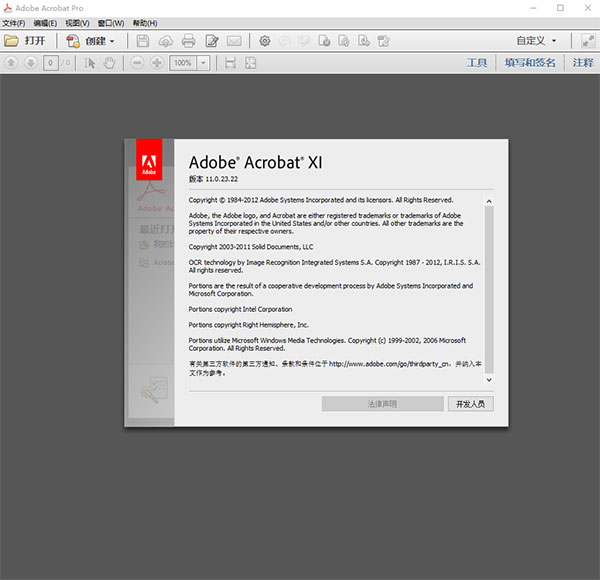Open the 注释 pane
The image size is (600, 580).
point(583,63)
